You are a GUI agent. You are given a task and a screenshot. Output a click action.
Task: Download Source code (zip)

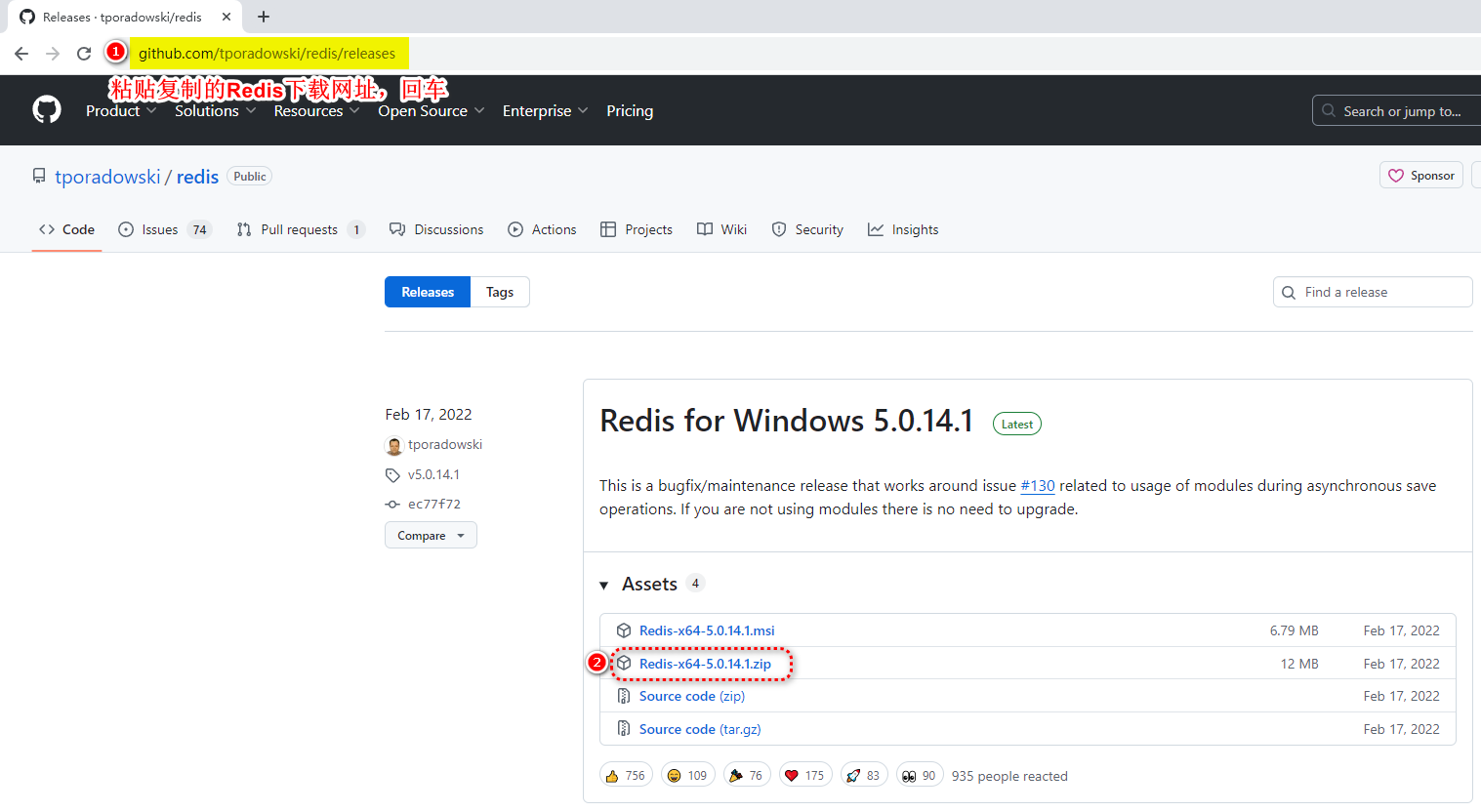coord(692,696)
